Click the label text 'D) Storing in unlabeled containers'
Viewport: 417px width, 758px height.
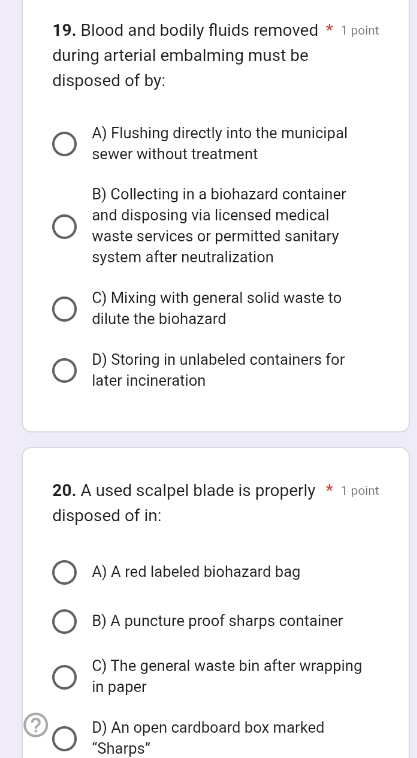tap(218, 370)
